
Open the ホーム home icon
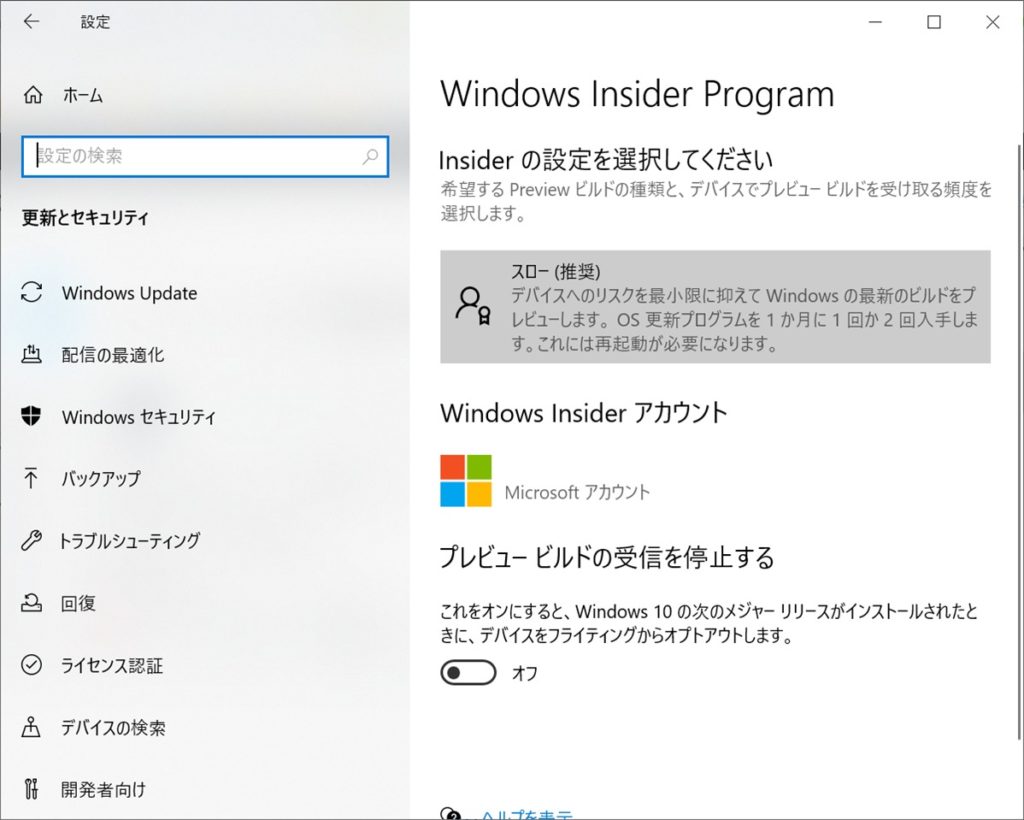pos(33,95)
